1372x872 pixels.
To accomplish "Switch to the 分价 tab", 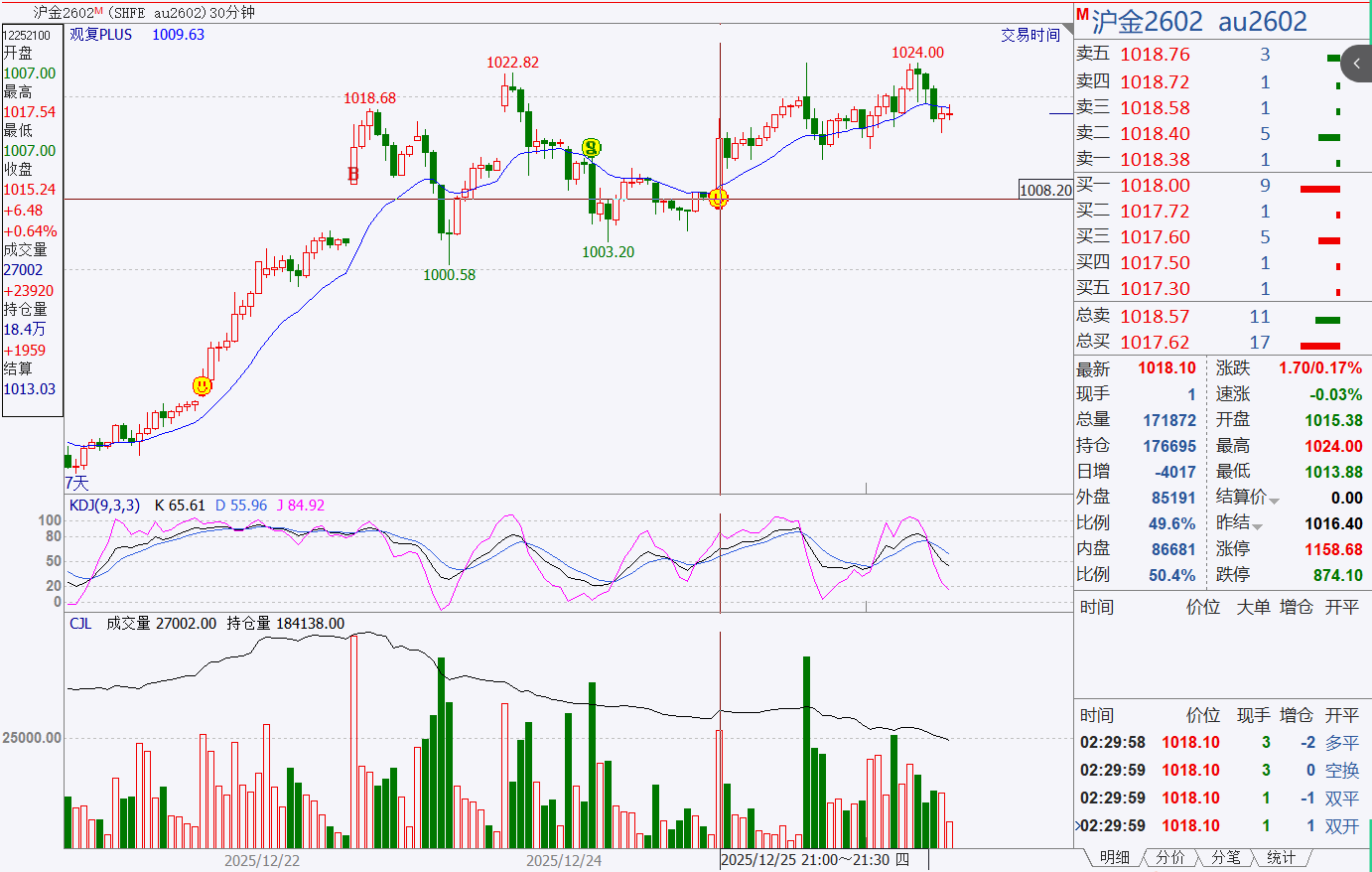I will tap(1170, 857).
